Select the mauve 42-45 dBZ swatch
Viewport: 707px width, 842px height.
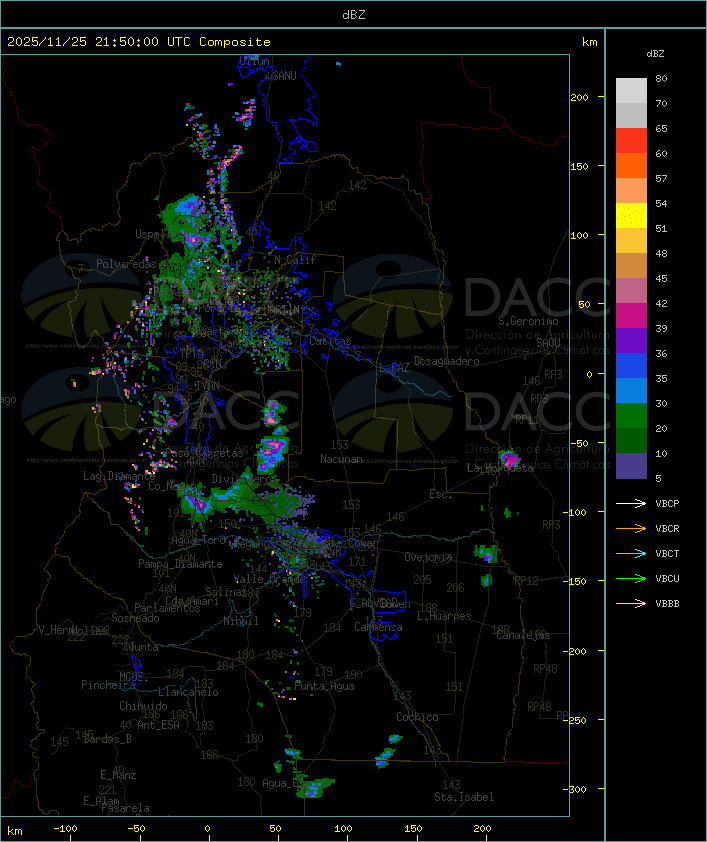[631, 291]
